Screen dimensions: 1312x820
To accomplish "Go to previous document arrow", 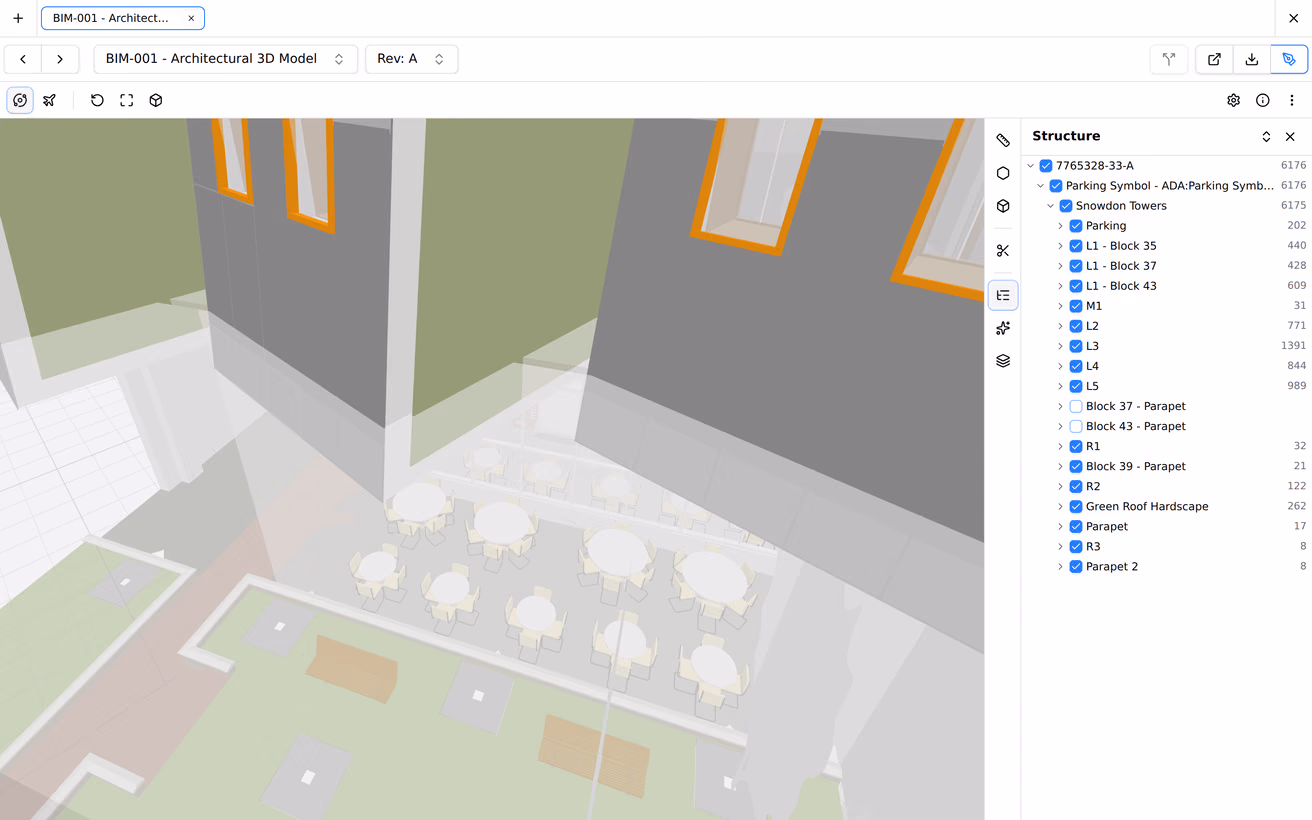I will point(23,59).
